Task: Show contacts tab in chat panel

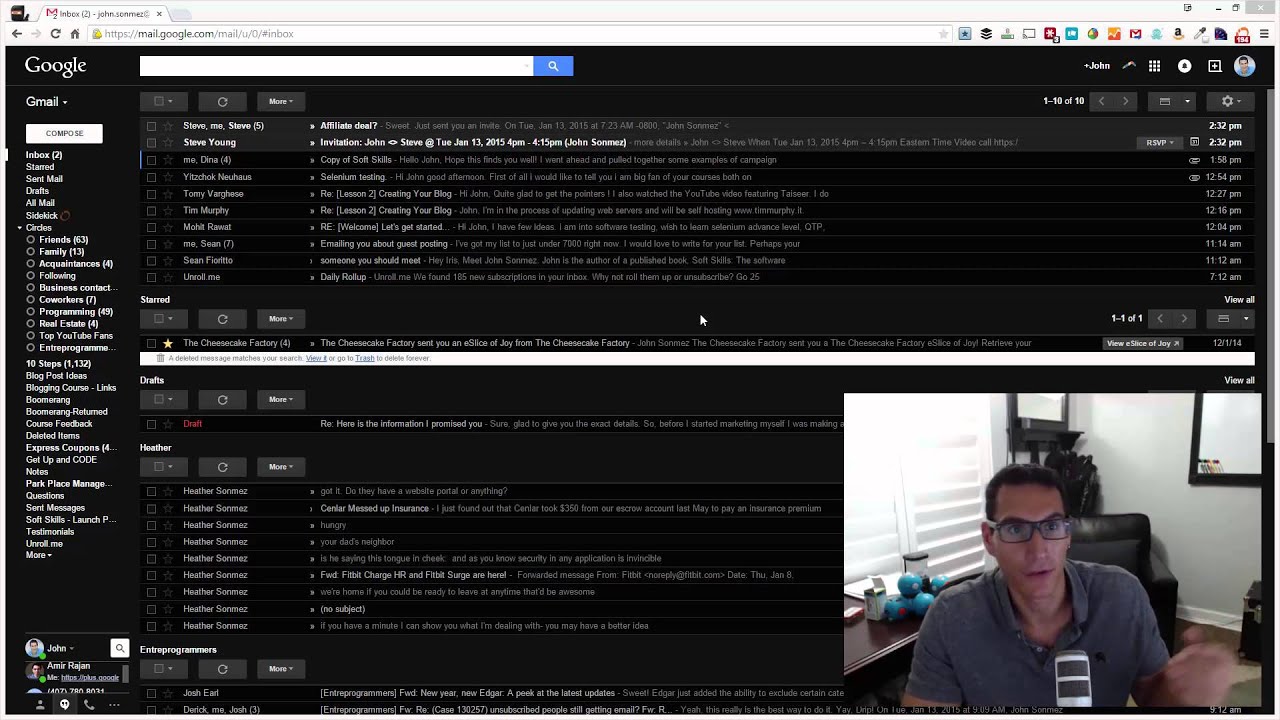Action: point(40,705)
